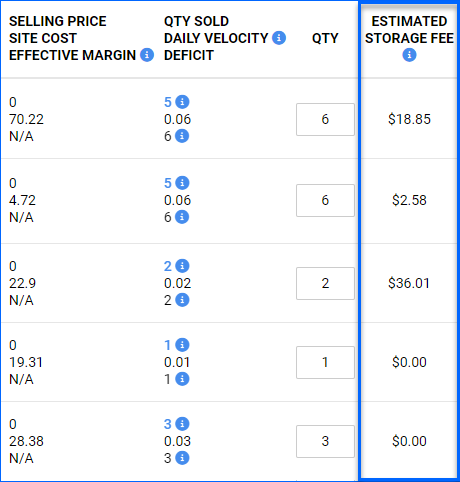This screenshot has height=482, width=460.
Task: Click QTY field in the $18.85 fee row
Action: click(x=325, y=119)
